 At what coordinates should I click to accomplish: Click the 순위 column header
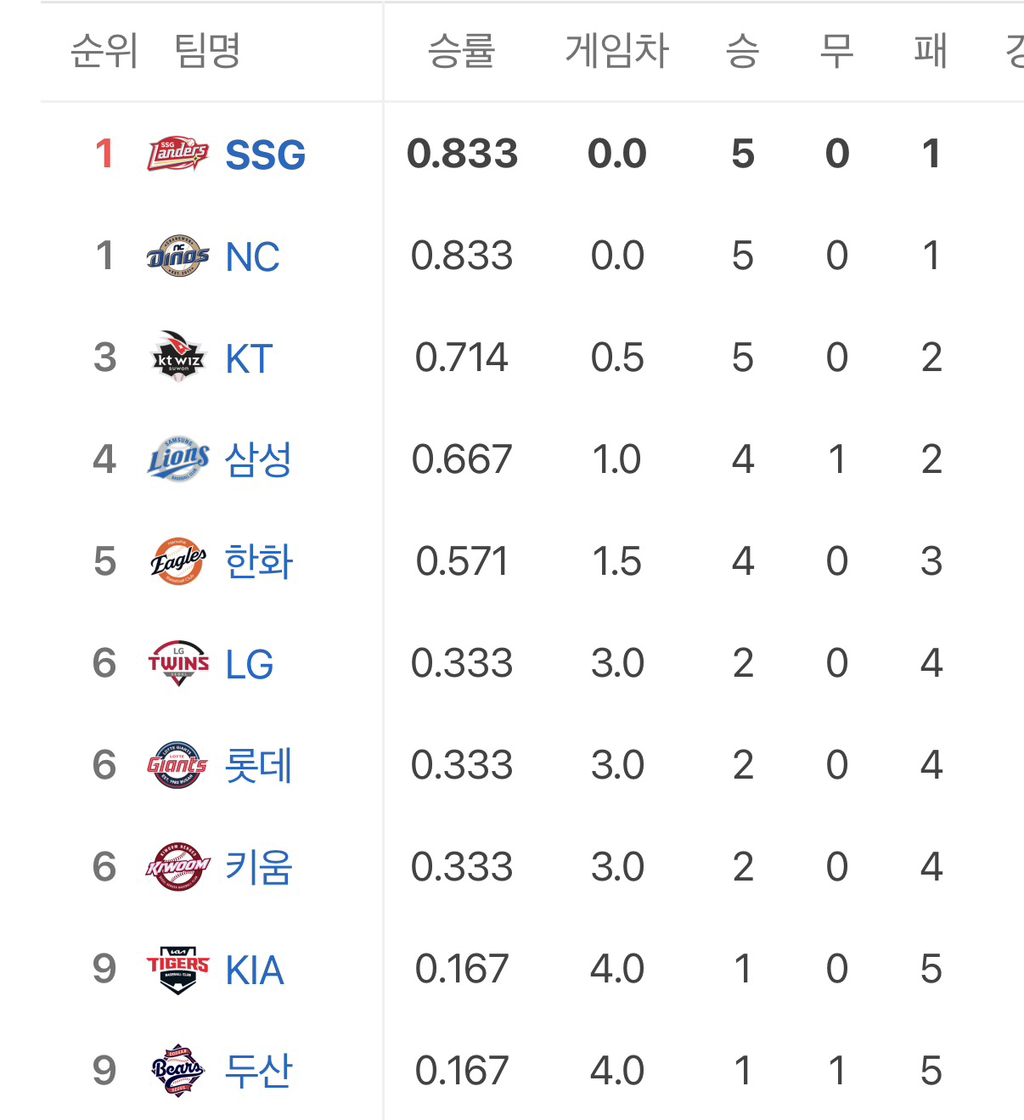[x=104, y=51]
